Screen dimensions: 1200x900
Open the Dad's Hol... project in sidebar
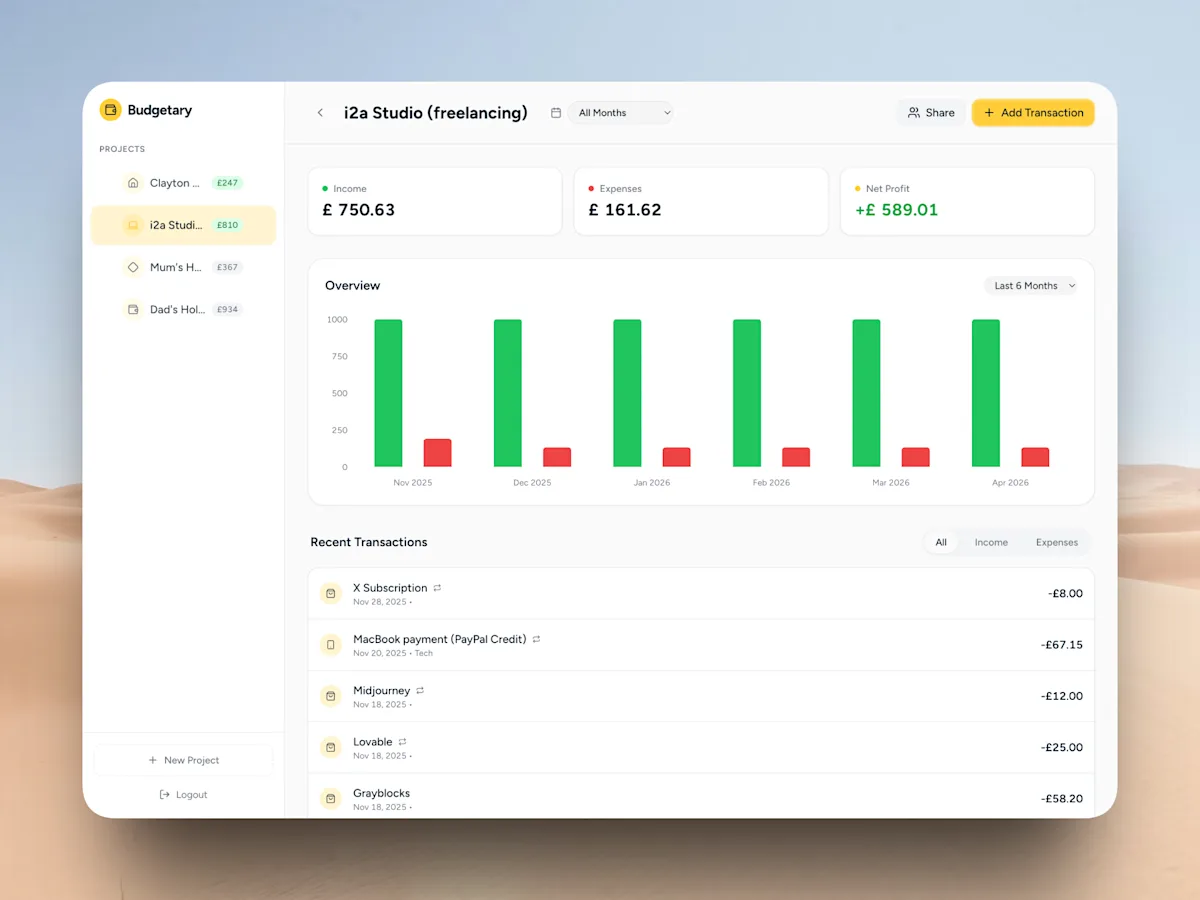183,310
